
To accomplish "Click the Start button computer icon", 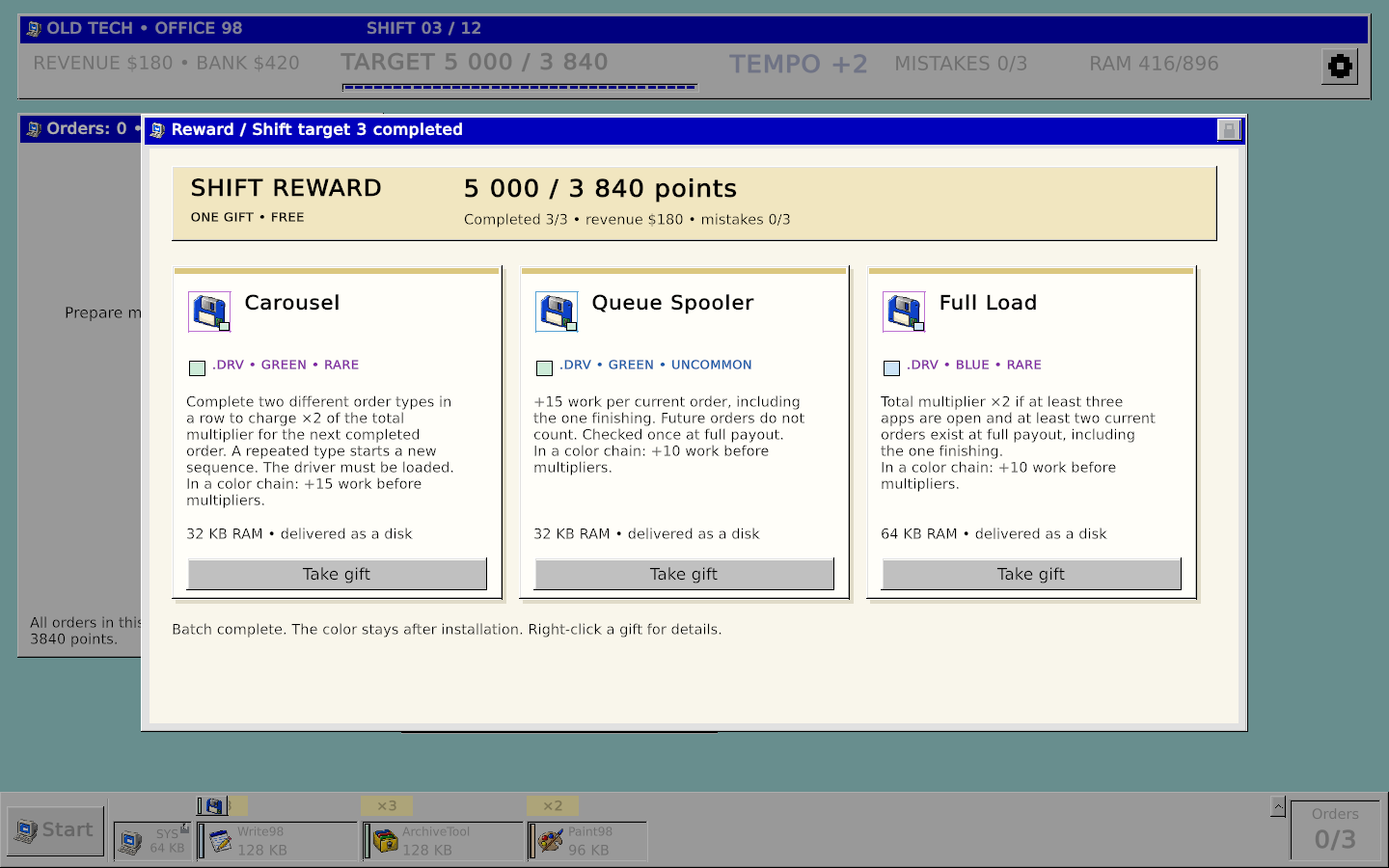I will coord(26,830).
